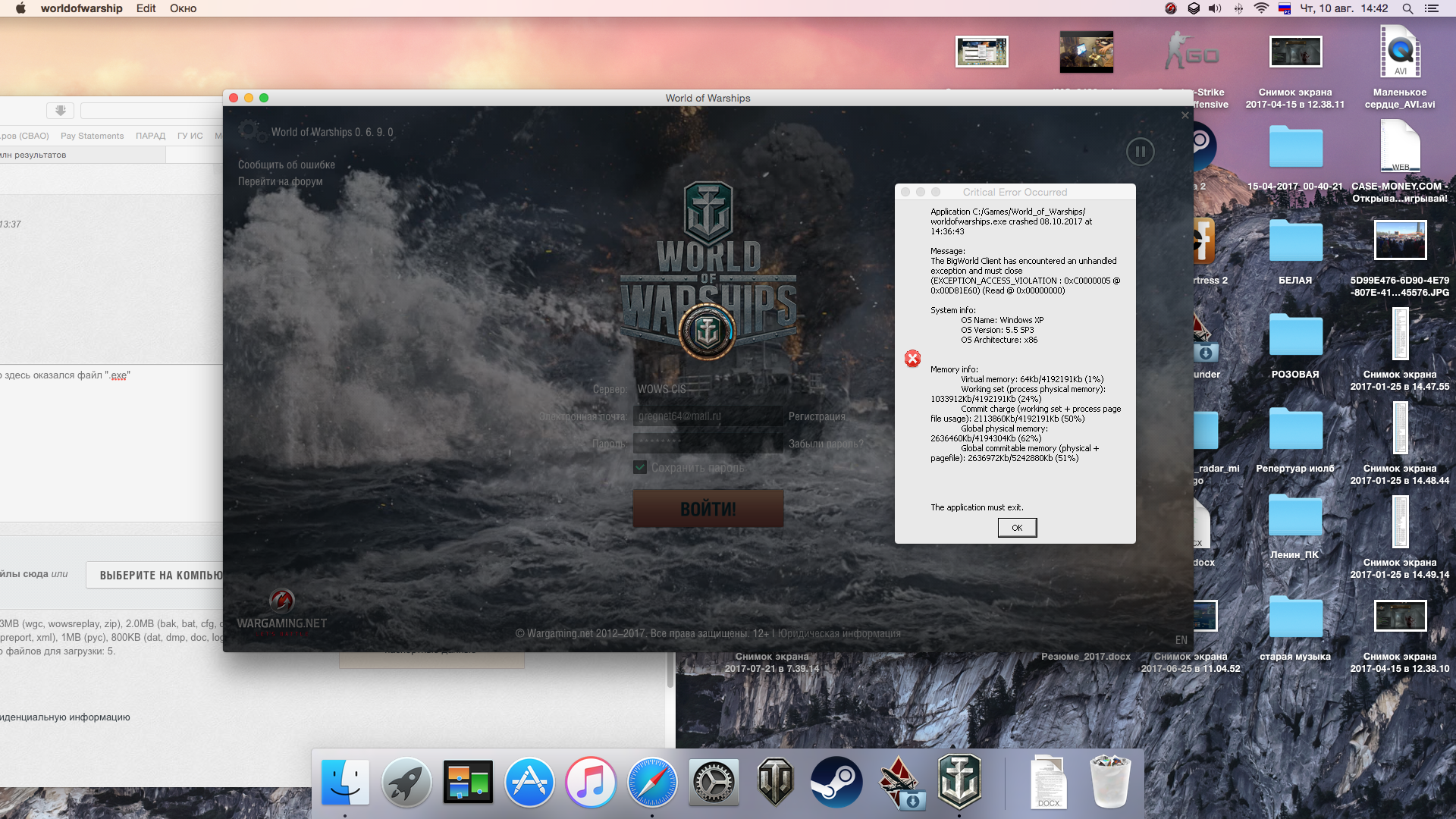Viewport: 1456px width, 819px height.
Task: Click the pause button in the launcher
Action: click(1140, 152)
